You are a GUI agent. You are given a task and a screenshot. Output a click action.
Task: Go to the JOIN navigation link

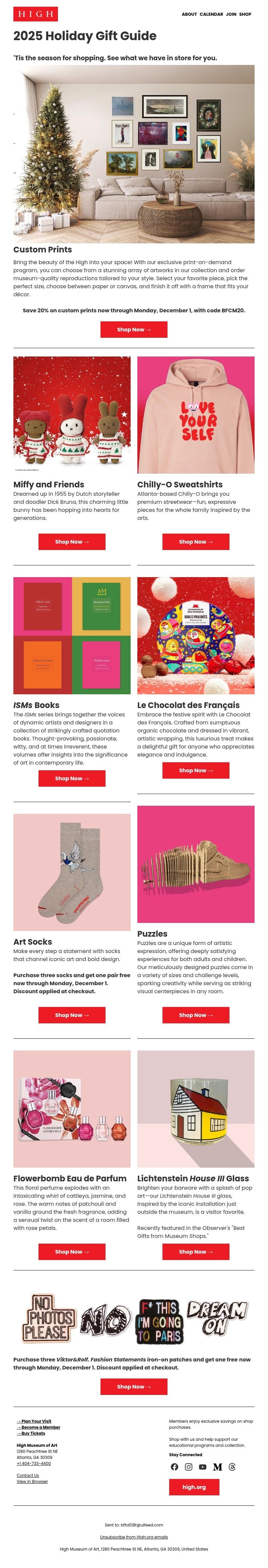231,14
